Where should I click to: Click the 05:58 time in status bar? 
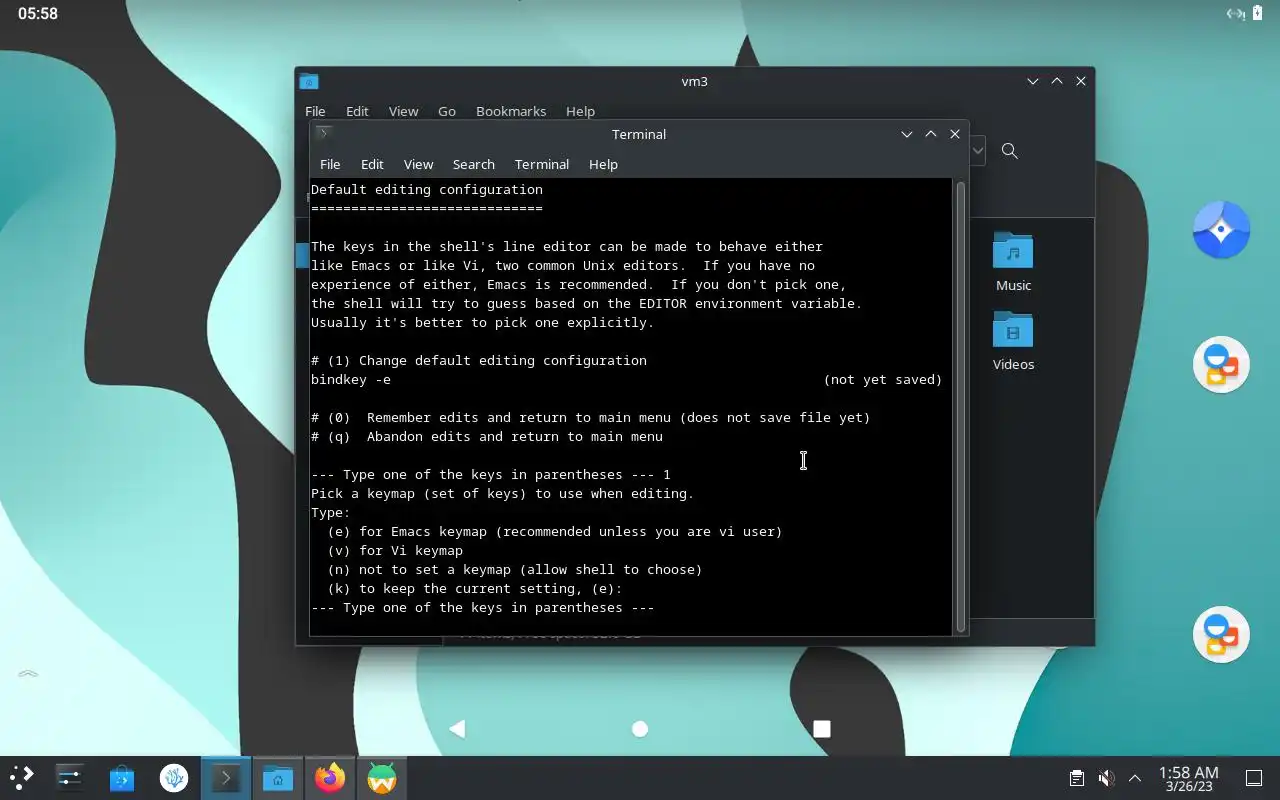coord(38,14)
